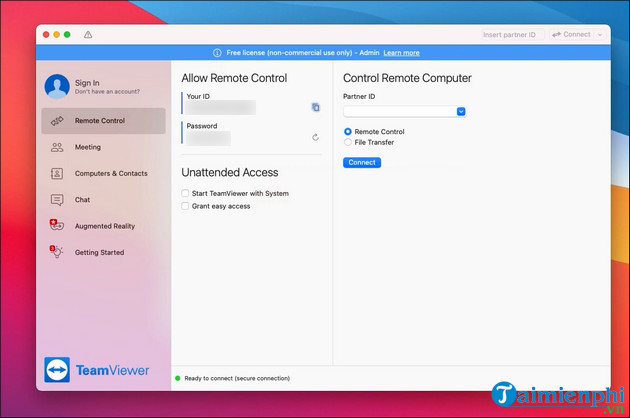The height and width of the screenshot is (418, 630).
Task: Open the Meeting section
Action: (x=104, y=147)
